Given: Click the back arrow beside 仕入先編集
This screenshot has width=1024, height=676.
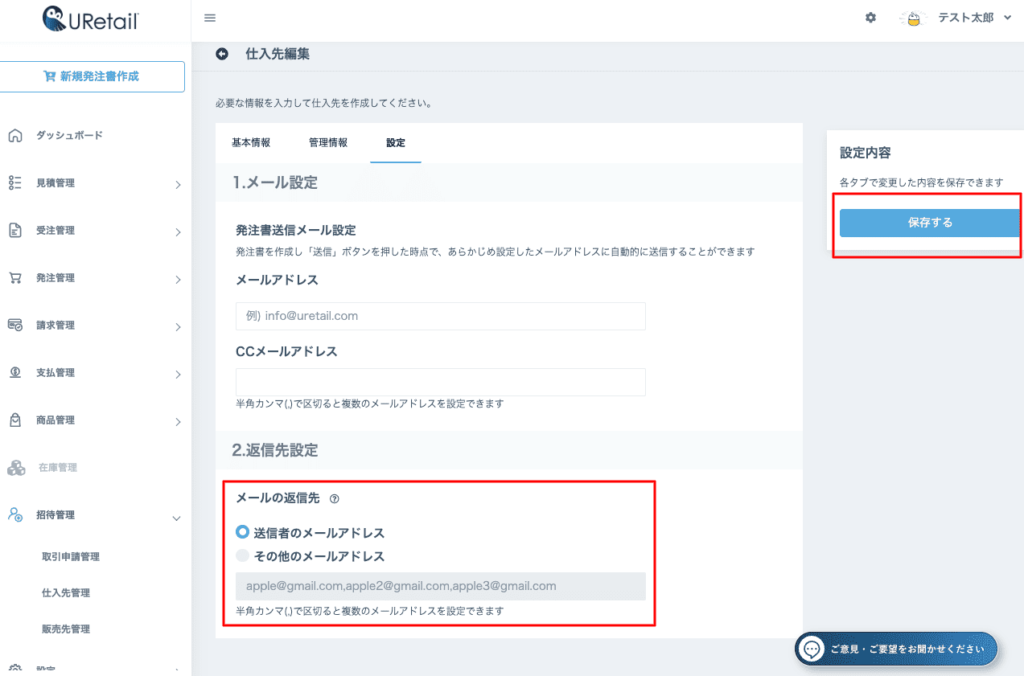Looking at the screenshot, I should (x=222, y=54).
